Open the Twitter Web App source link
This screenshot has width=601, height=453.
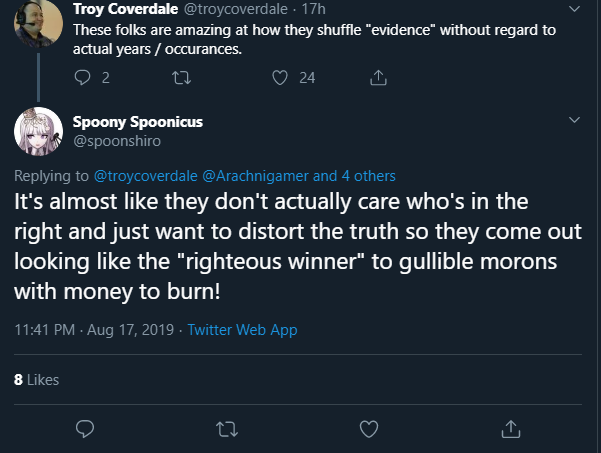[x=242, y=330]
